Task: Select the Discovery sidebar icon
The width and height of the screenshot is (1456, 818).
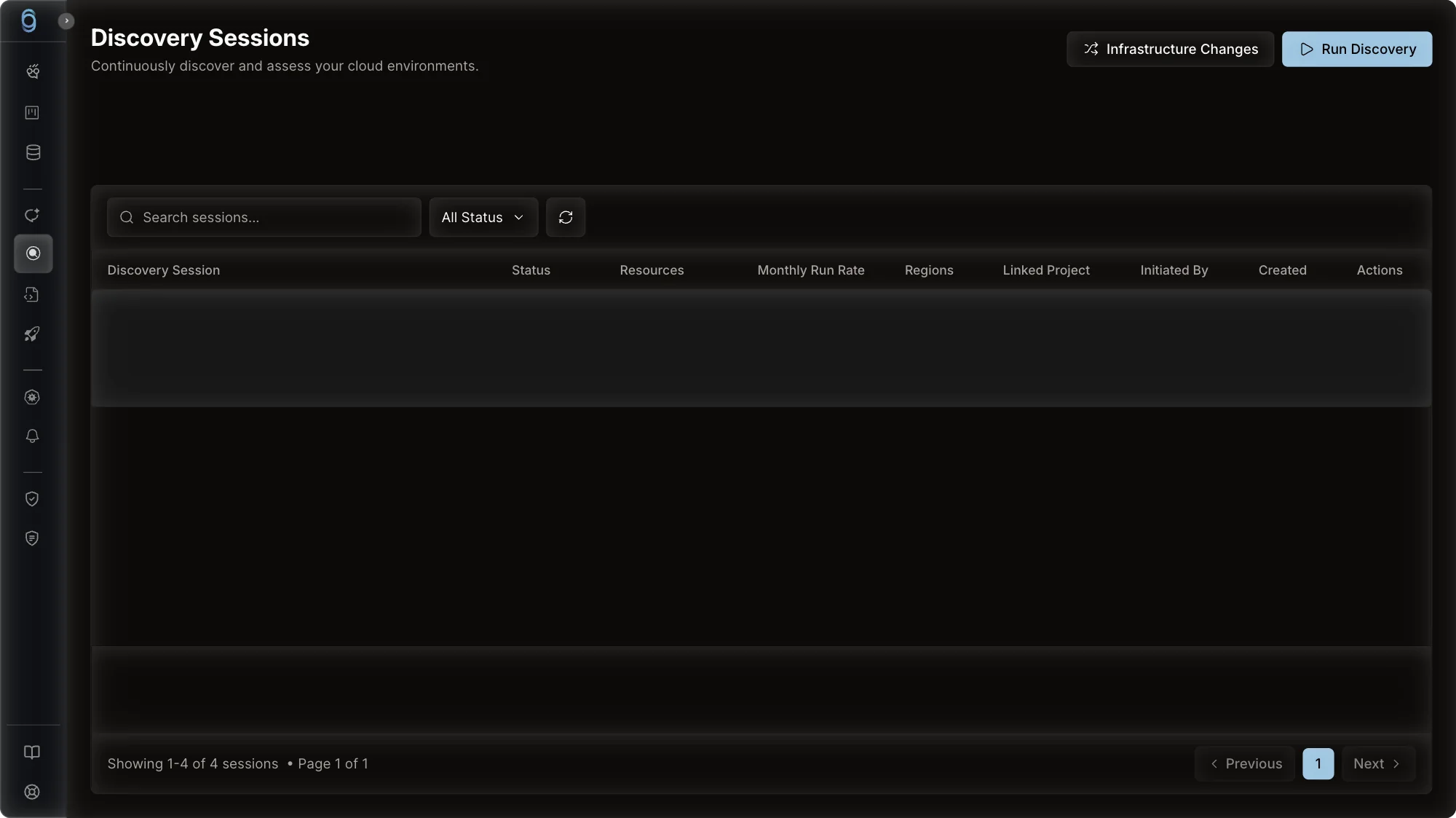Action: pos(33,253)
